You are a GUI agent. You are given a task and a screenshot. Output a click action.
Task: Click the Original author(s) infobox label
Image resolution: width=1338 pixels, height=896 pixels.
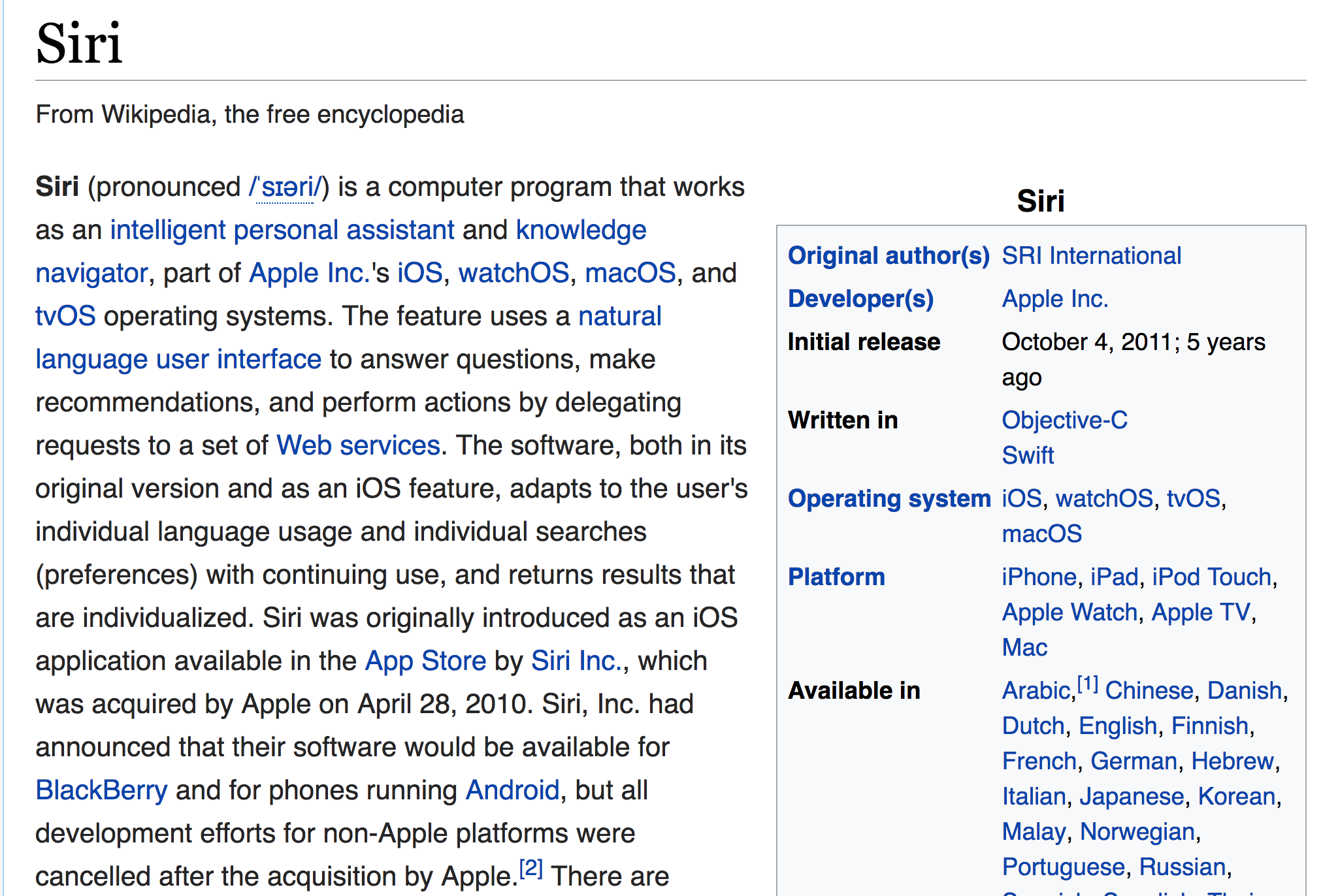889,256
